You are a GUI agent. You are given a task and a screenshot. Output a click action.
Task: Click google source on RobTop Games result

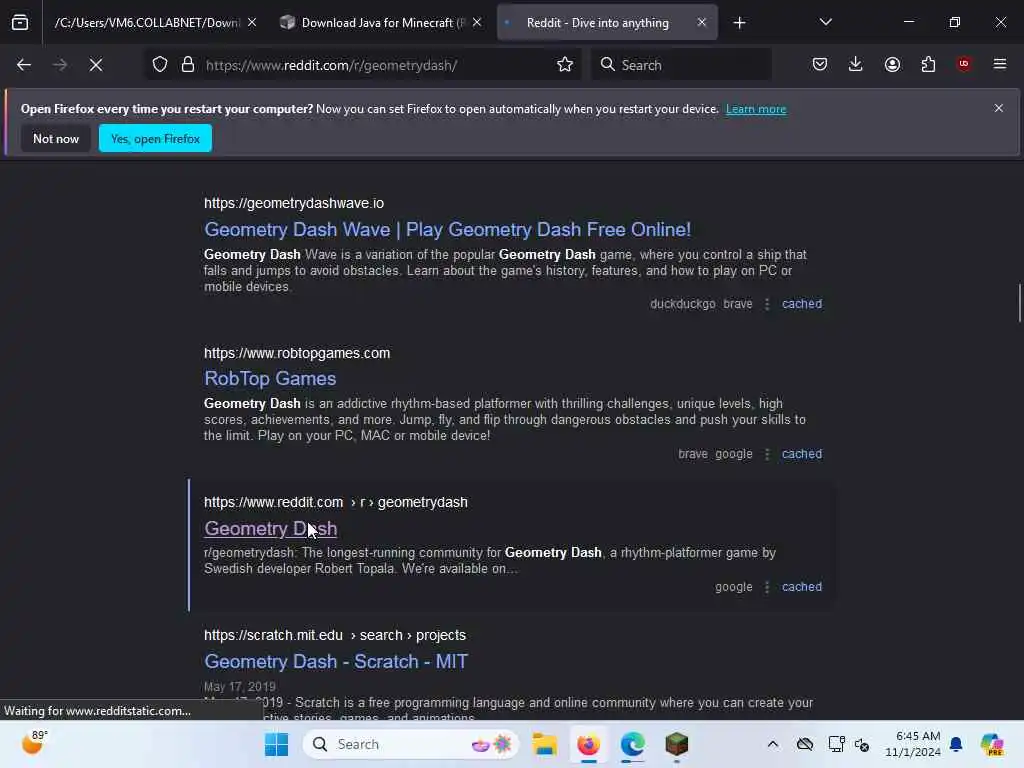[733, 454]
